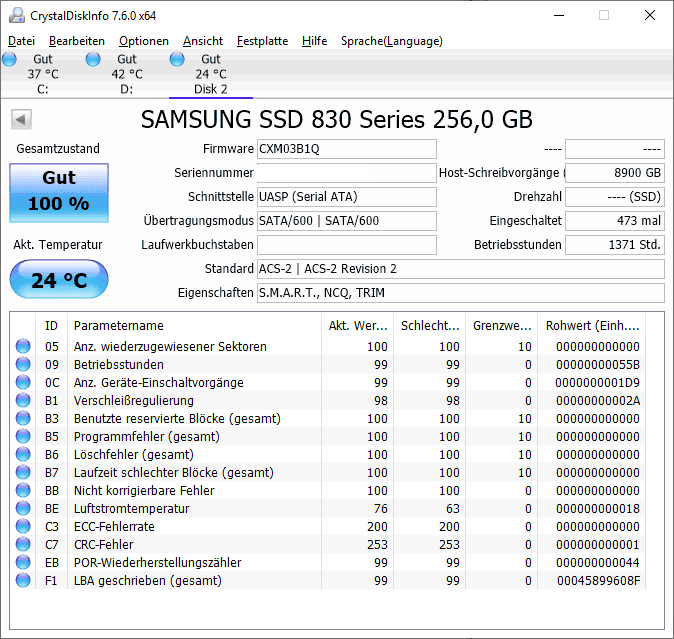This screenshot has height=639, width=674.
Task: Click the ID column header
Action: [51, 326]
